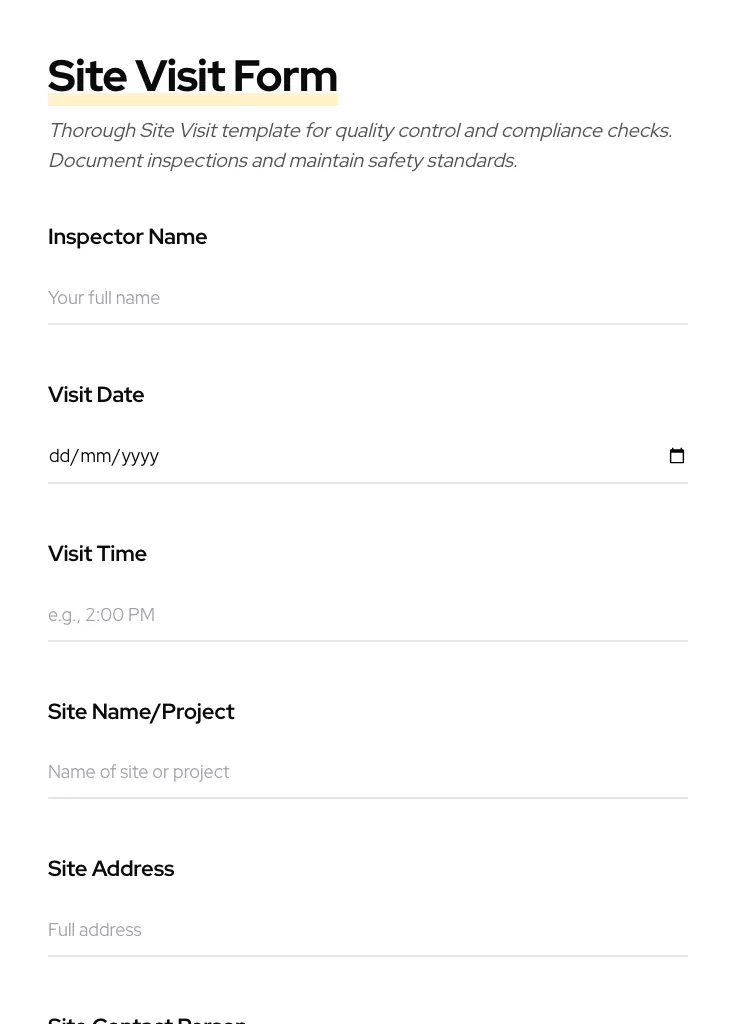Click the calendar icon beside dd/mm/yyyy
Viewport: 736px width, 1024px height.
click(x=677, y=456)
